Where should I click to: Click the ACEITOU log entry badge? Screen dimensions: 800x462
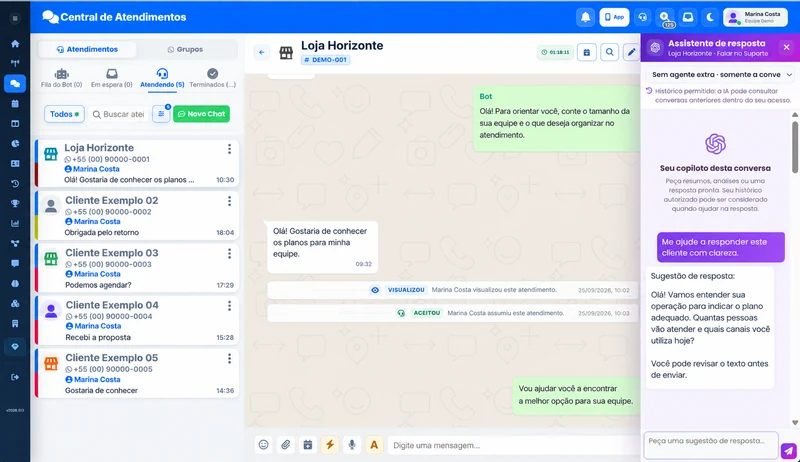[x=427, y=313]
